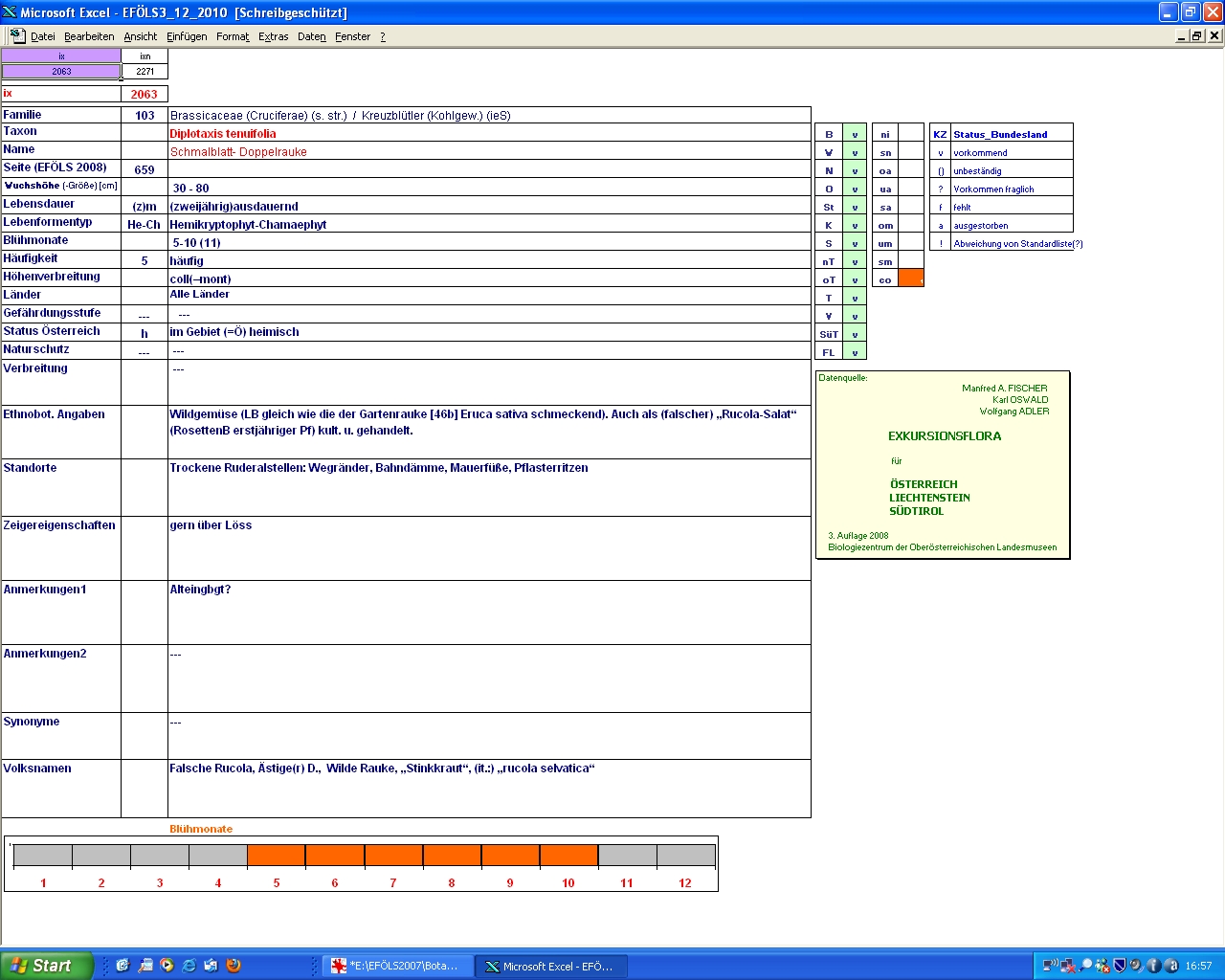The image size is (1225, 980).
Task: Click the orange bar above month 10
Action: (568, 855)
